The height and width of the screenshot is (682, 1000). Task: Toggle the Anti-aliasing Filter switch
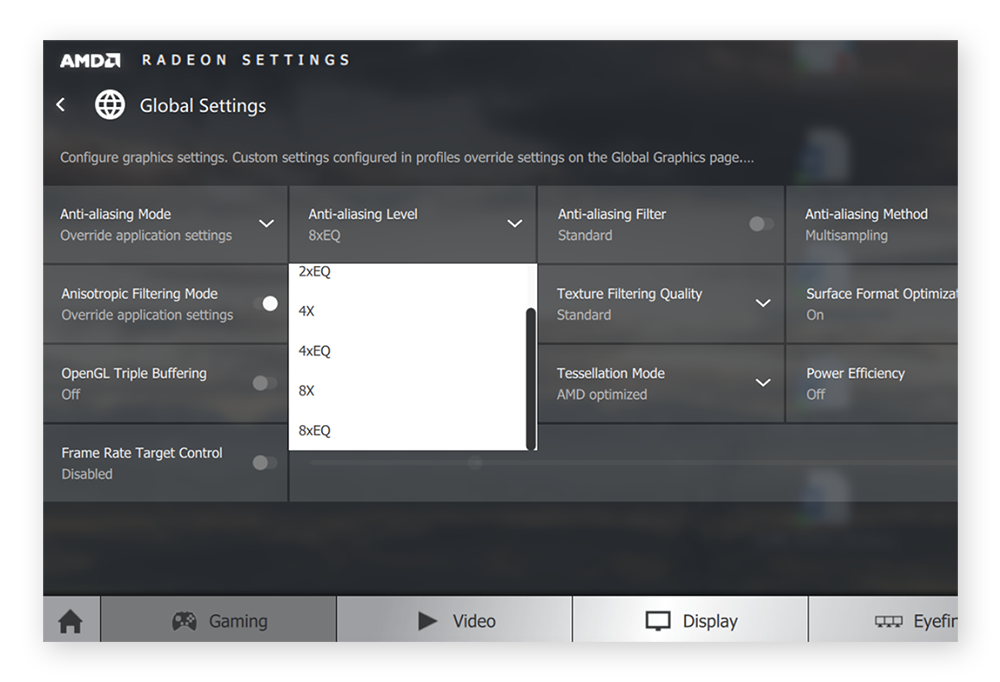pyautogui.click(x=761, y=224)
